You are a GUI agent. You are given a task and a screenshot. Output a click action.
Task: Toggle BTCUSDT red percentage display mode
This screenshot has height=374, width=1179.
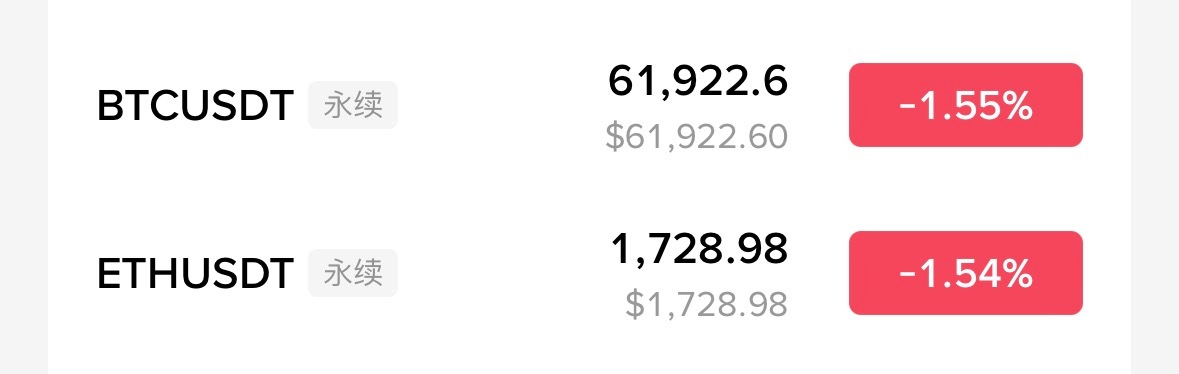pyautogui.click(x=965, y=105)
